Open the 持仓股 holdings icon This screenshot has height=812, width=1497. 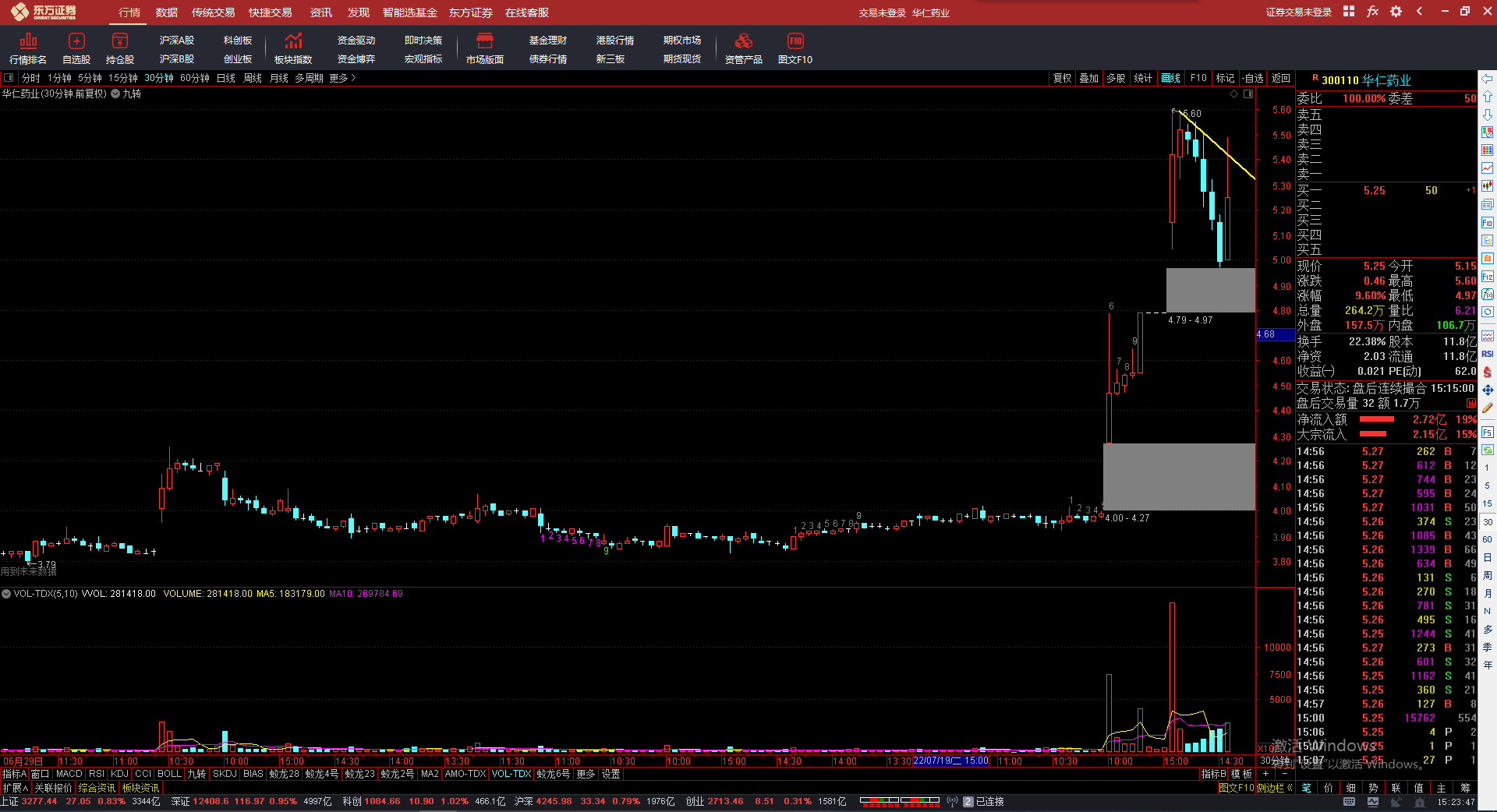pos(120,48)
